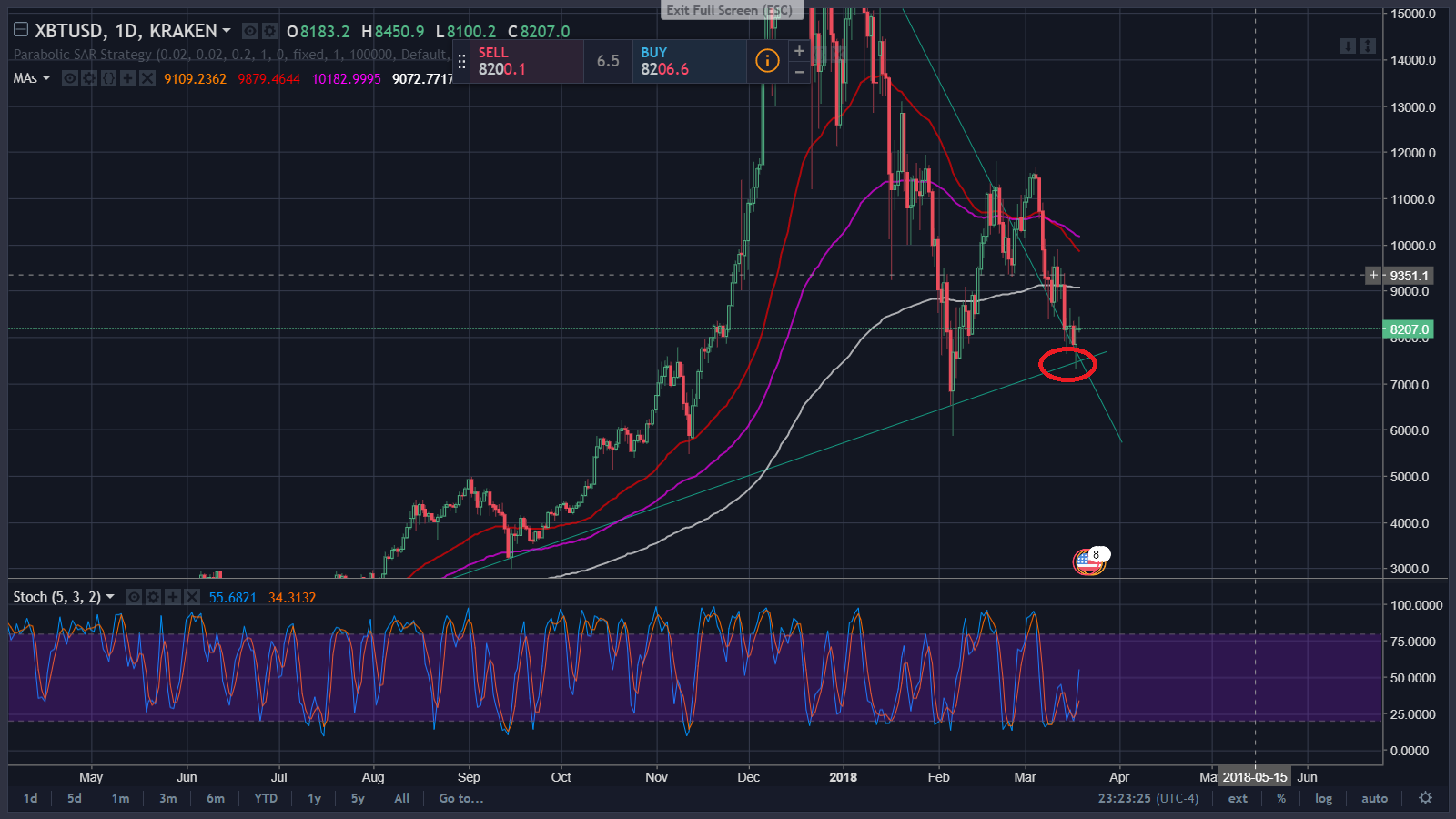
Task: Open Stoch indicator settings gear
Action: (x=153, y=597)
